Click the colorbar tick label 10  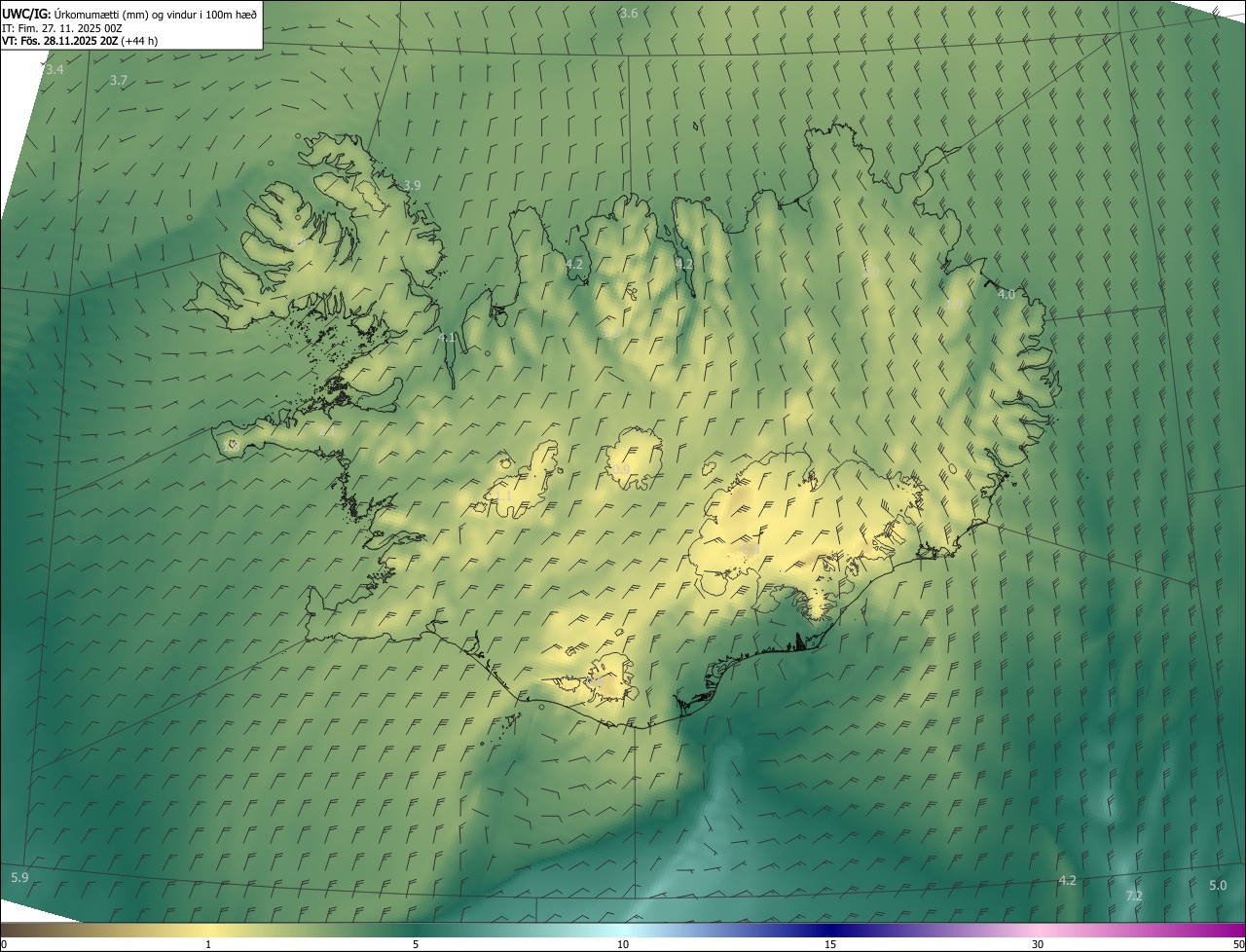(623, 944)
